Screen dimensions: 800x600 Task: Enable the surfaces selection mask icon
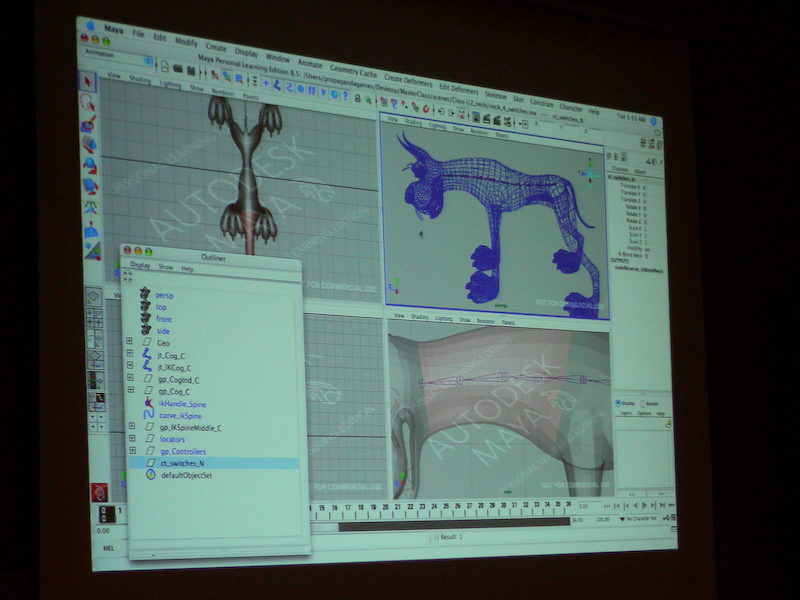(301, 89)
